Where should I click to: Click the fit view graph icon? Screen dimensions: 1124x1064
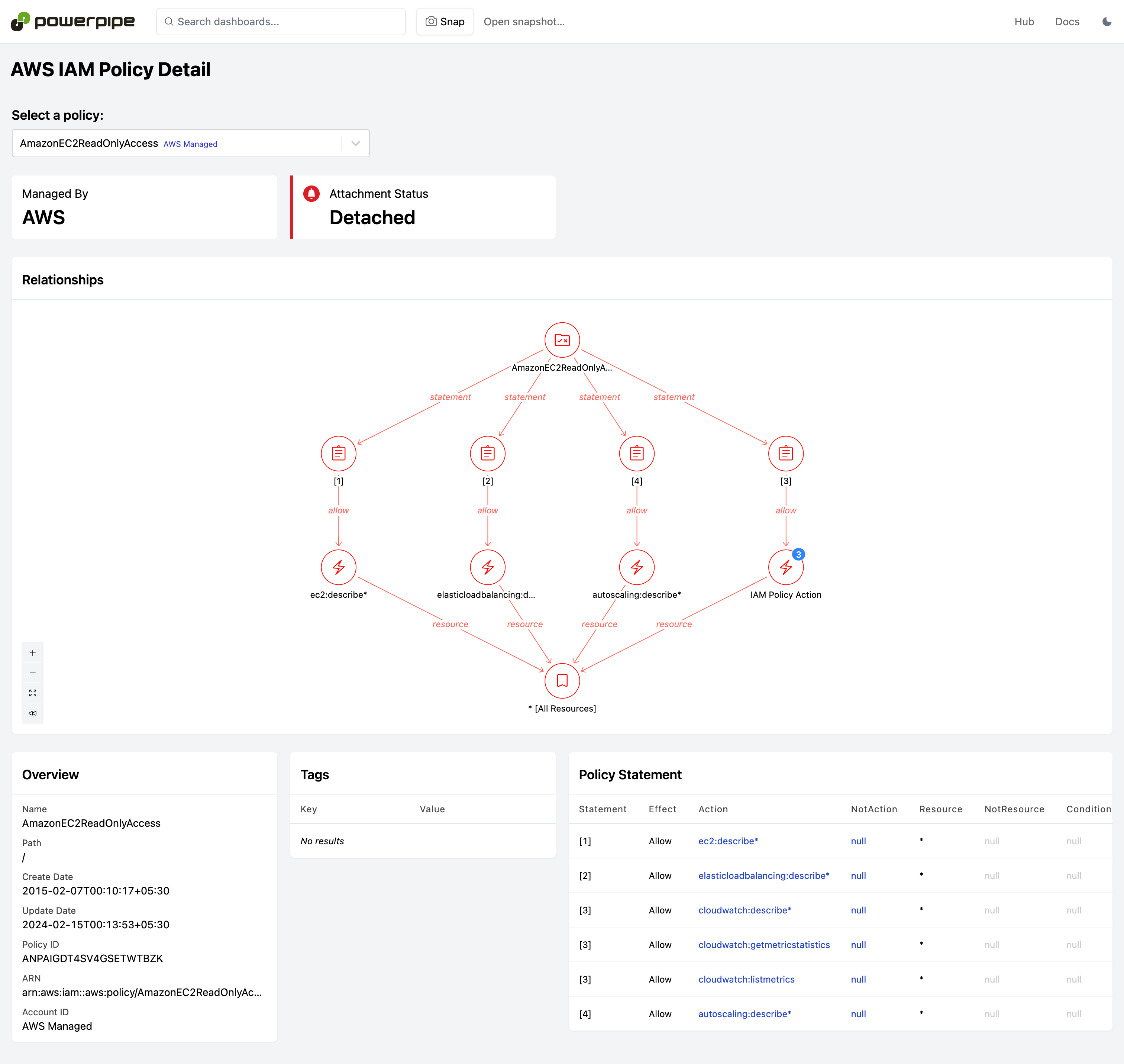[32, 693]
